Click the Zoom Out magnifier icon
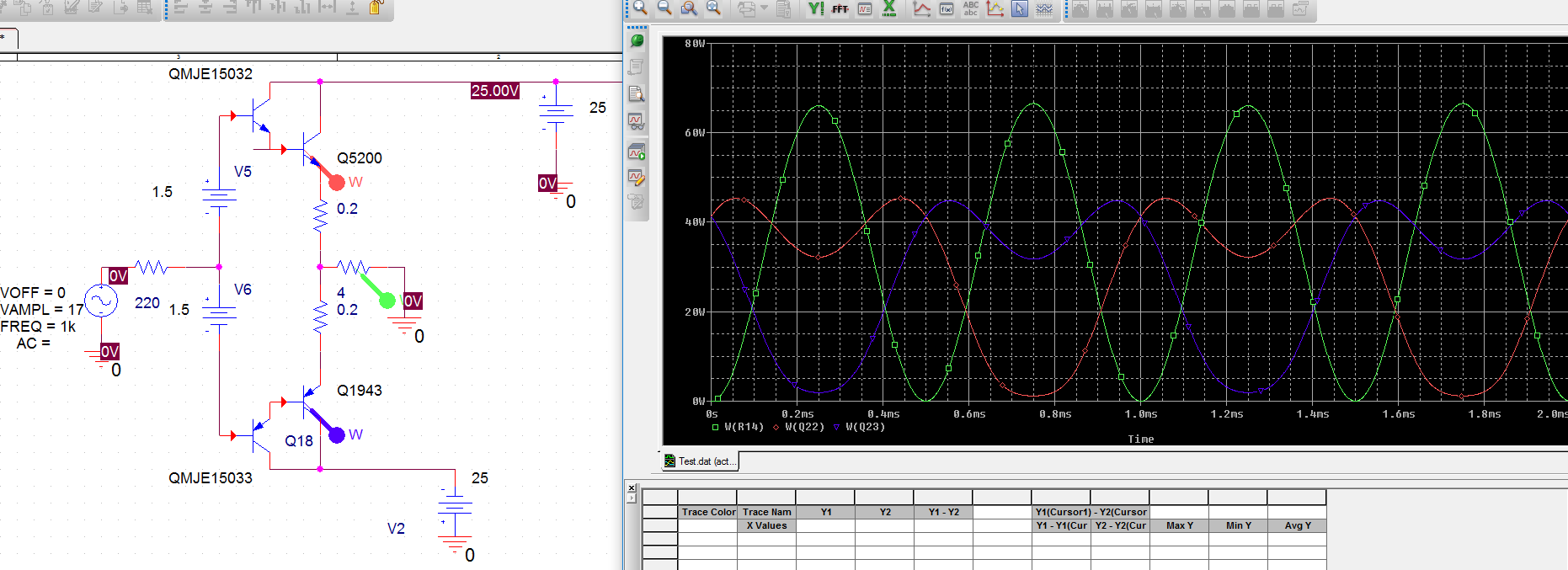The image size is (1568, 570). (664, 8)
